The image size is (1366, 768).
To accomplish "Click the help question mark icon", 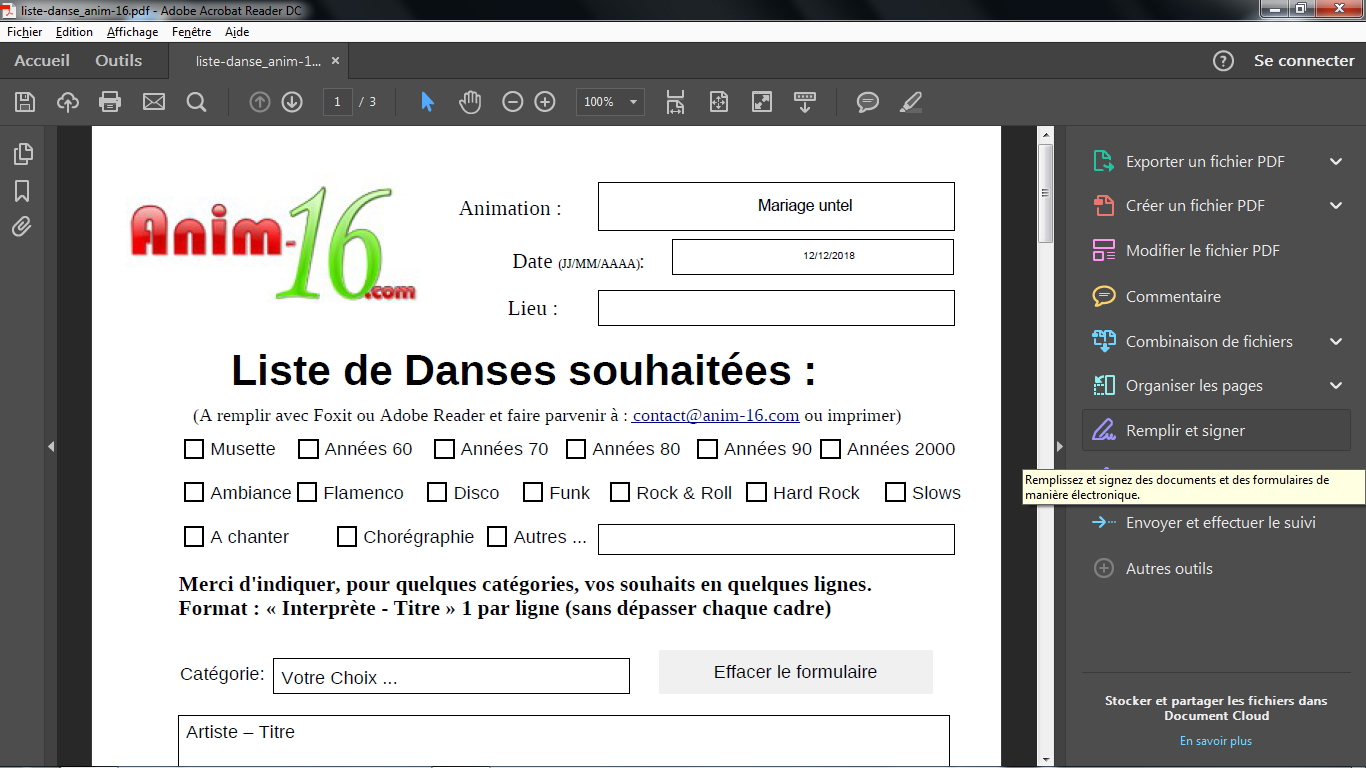I will (1223, 61).
